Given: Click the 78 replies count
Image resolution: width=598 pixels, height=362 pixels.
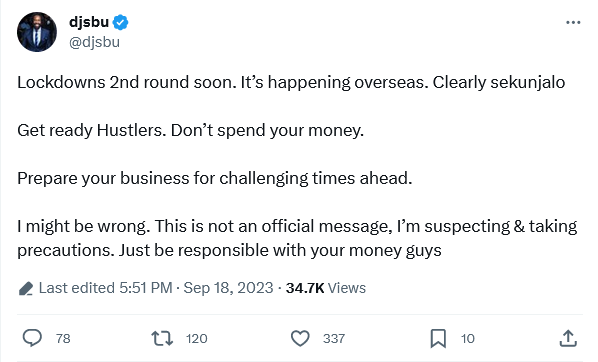Looking at the screenshot, I should 63,339.
